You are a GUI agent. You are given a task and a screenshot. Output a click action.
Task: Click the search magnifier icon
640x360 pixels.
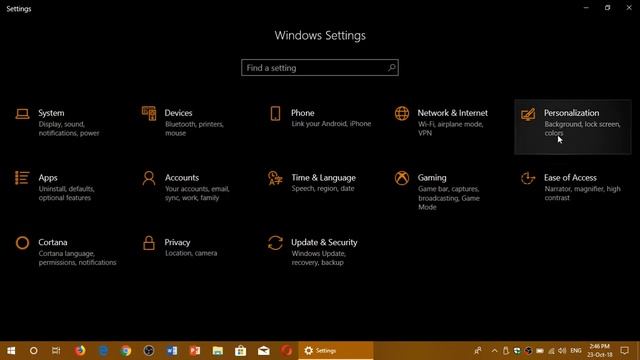391,67
